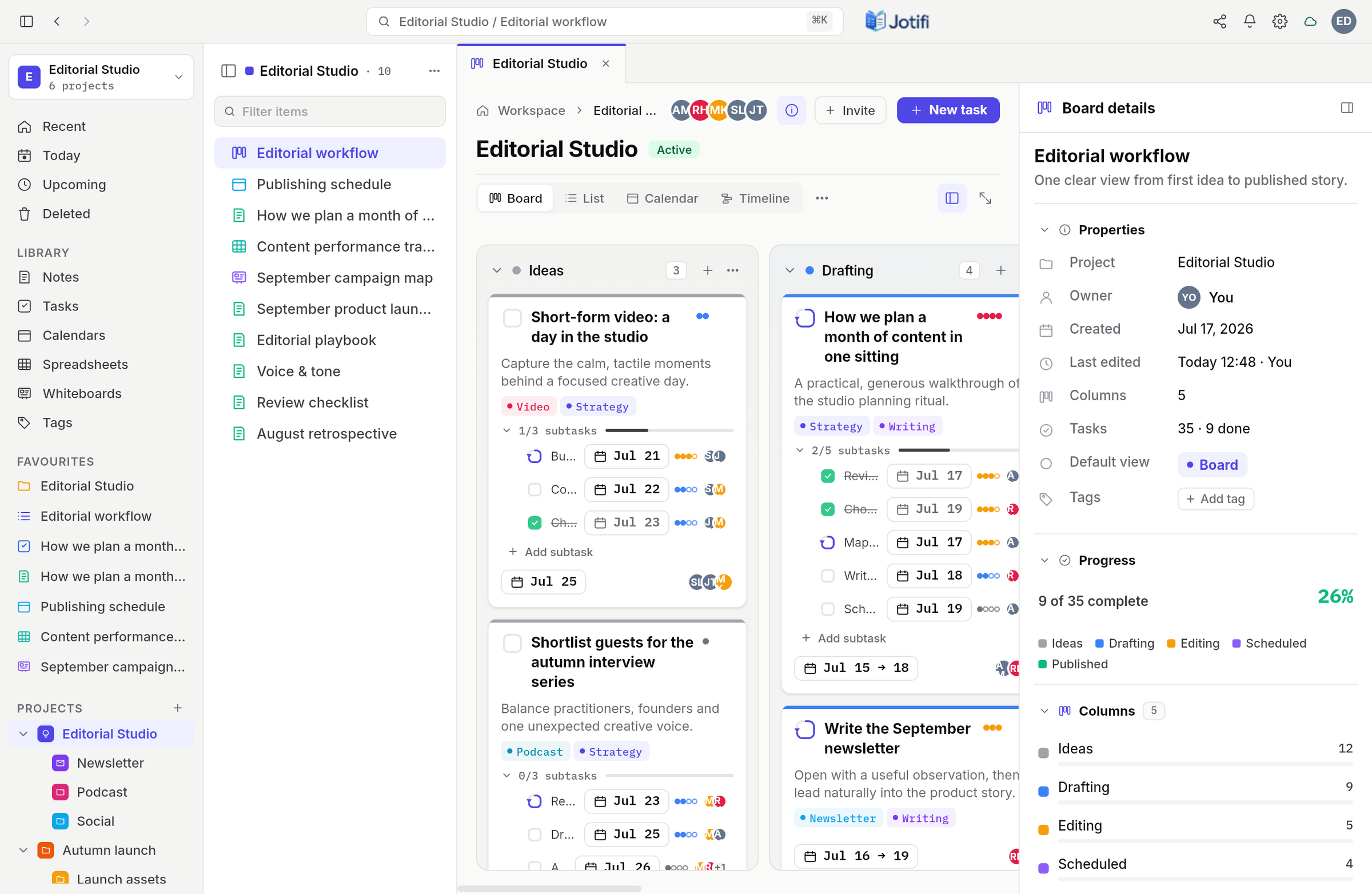Add a new project with plus icon
The width and height of the screenshot is (1372, 894).
(178, 708)
